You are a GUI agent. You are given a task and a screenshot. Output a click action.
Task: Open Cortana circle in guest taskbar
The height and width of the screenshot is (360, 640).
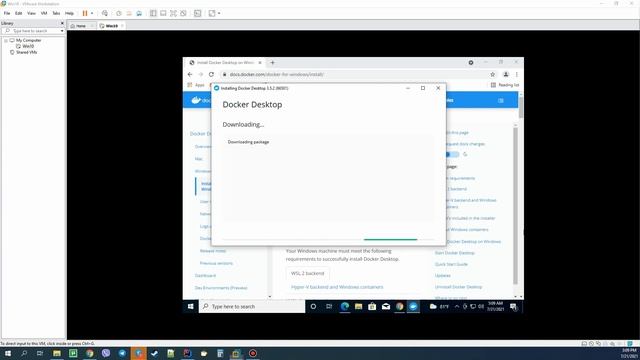(x=313, y=307)
